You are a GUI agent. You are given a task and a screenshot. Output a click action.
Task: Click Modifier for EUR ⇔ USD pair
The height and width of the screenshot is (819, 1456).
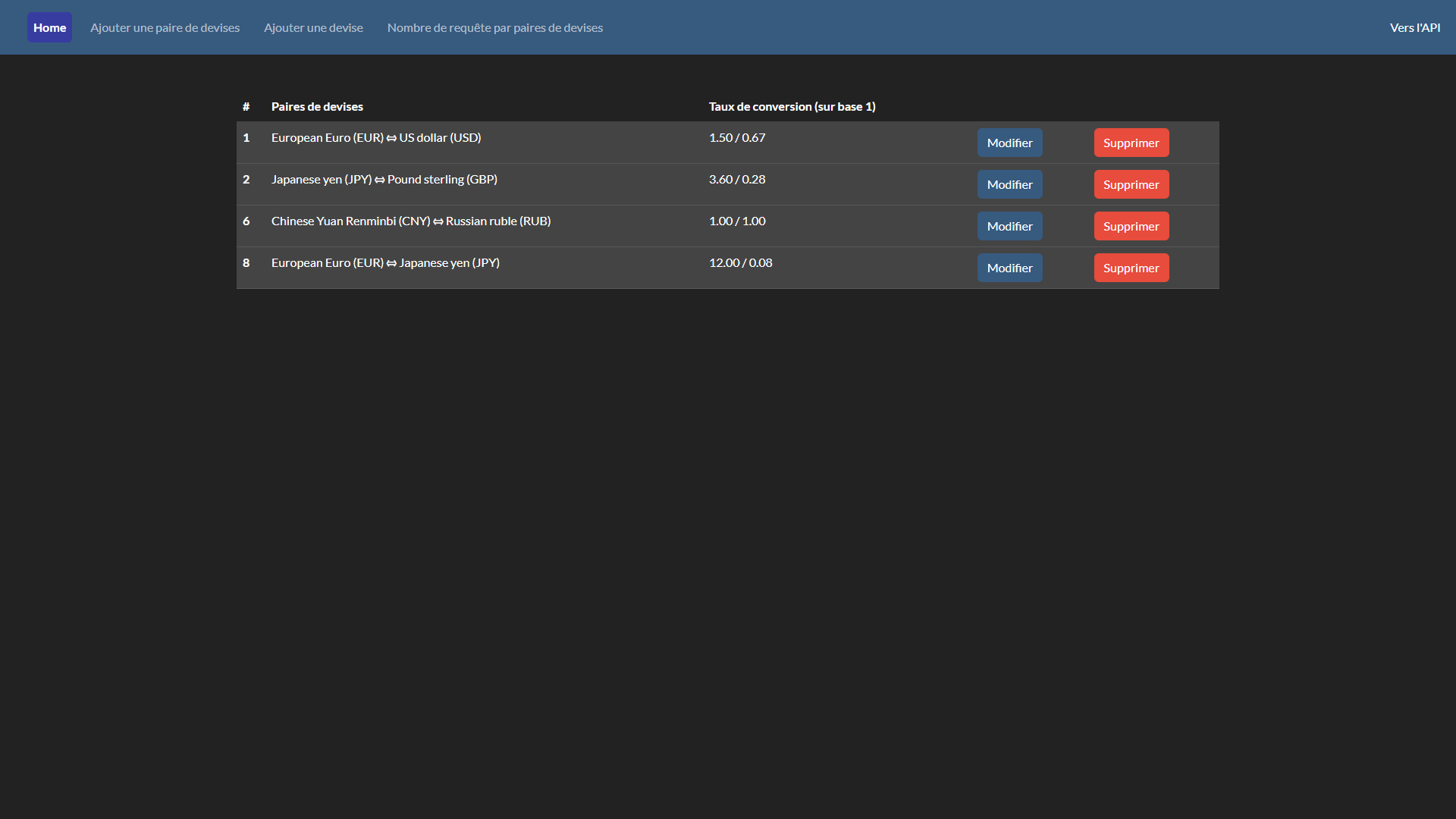[1009, 143]
